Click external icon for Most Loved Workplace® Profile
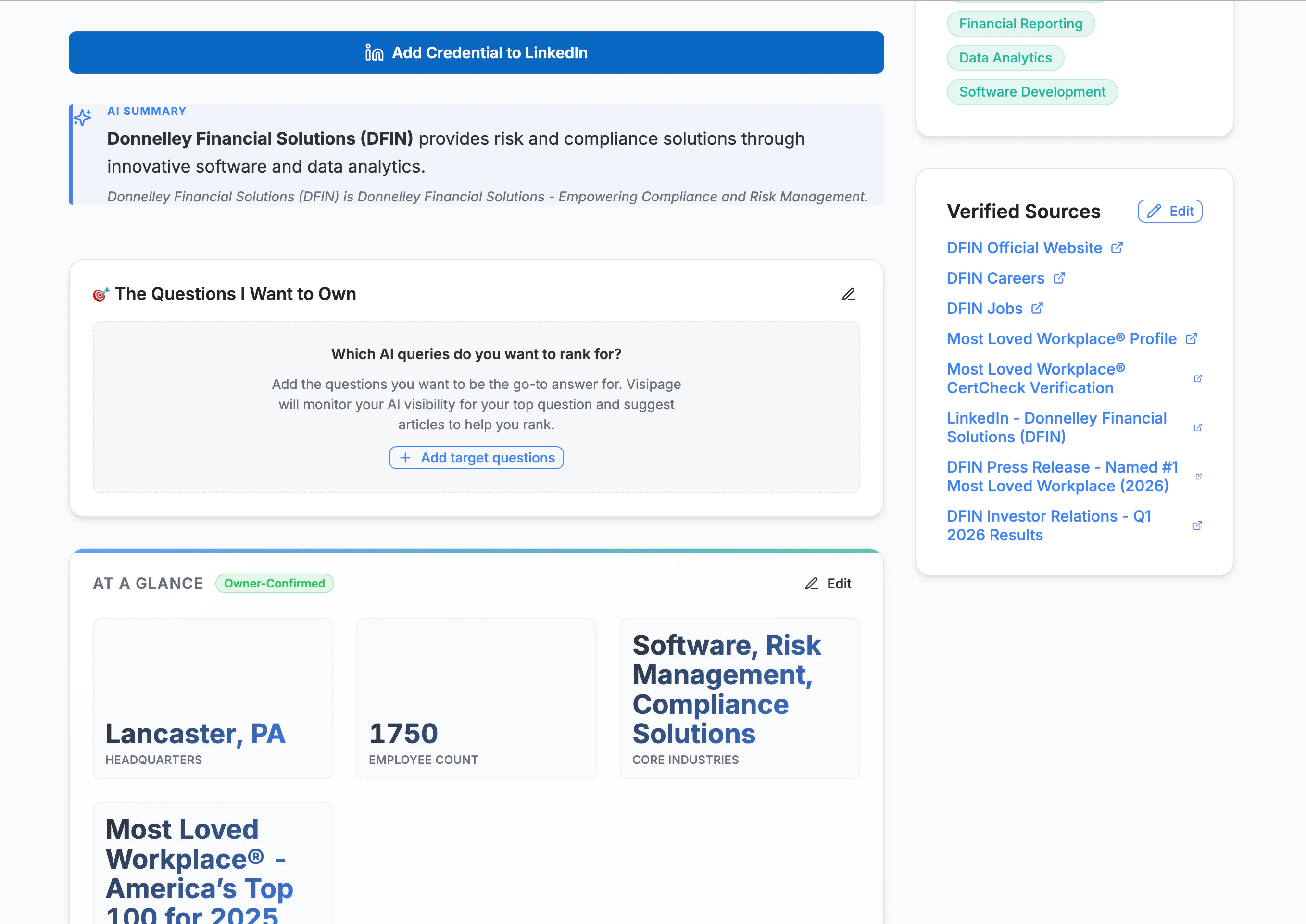The image size is (1306, 924). pyautogui.click(x=1192, y=338)
